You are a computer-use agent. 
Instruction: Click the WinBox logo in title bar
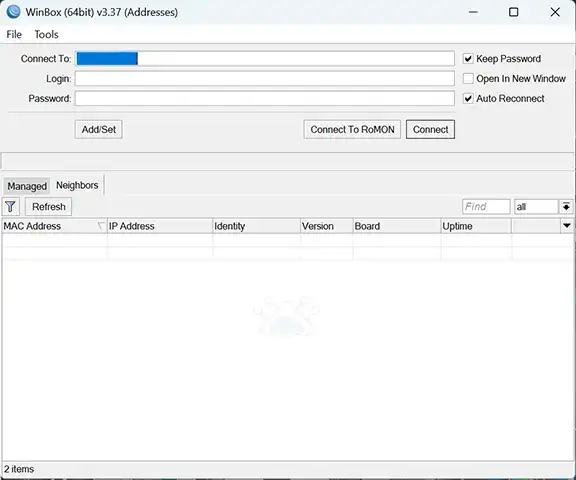(14, 12)
